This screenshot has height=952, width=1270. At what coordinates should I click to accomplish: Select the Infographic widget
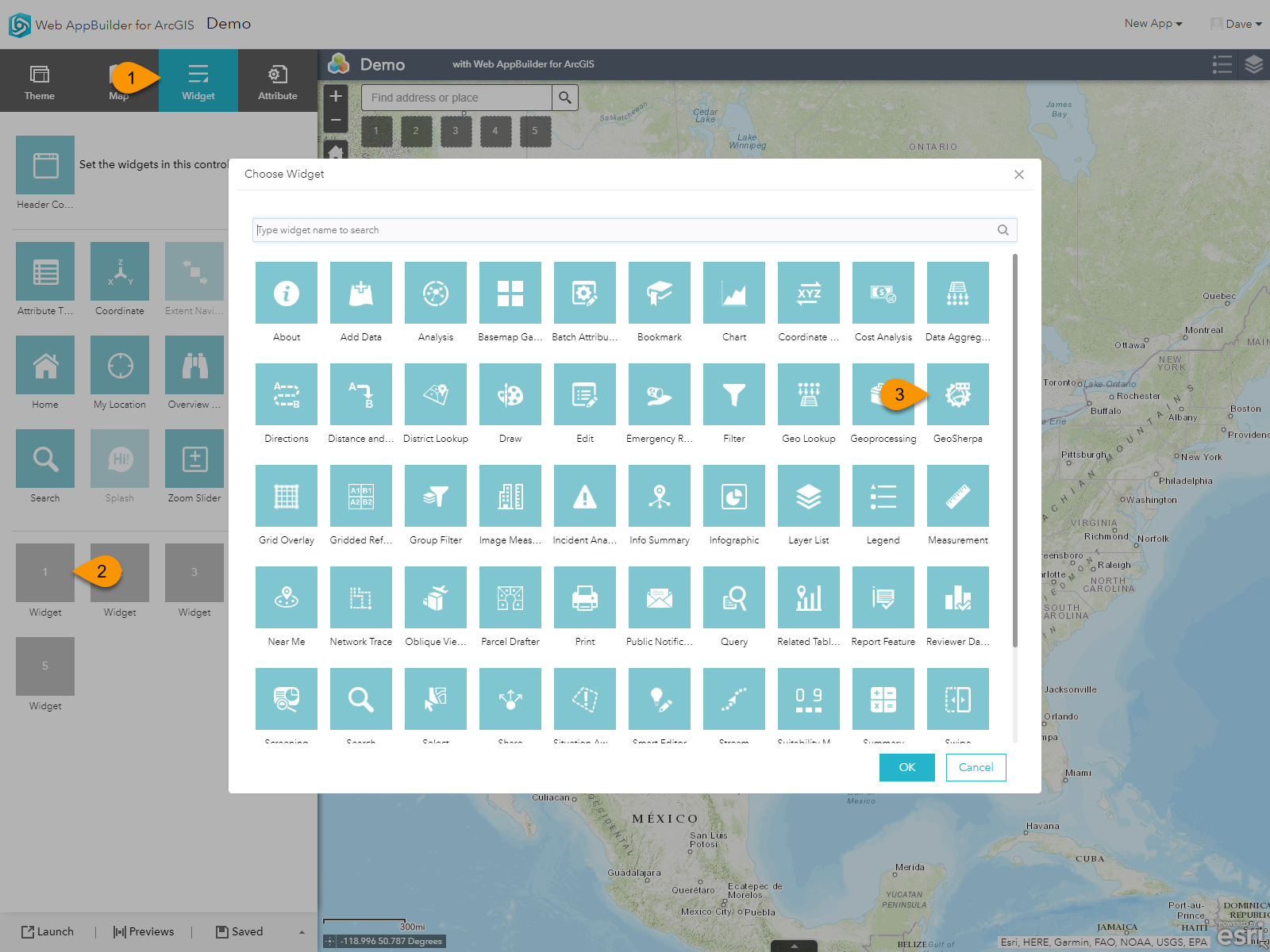734,496
